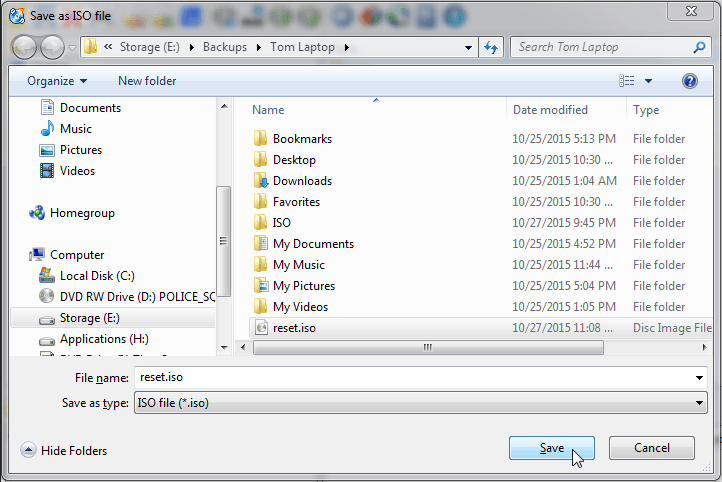Expand the view options dropdown arrow
The height and width of the screenshot is (482, 722).
648,81
